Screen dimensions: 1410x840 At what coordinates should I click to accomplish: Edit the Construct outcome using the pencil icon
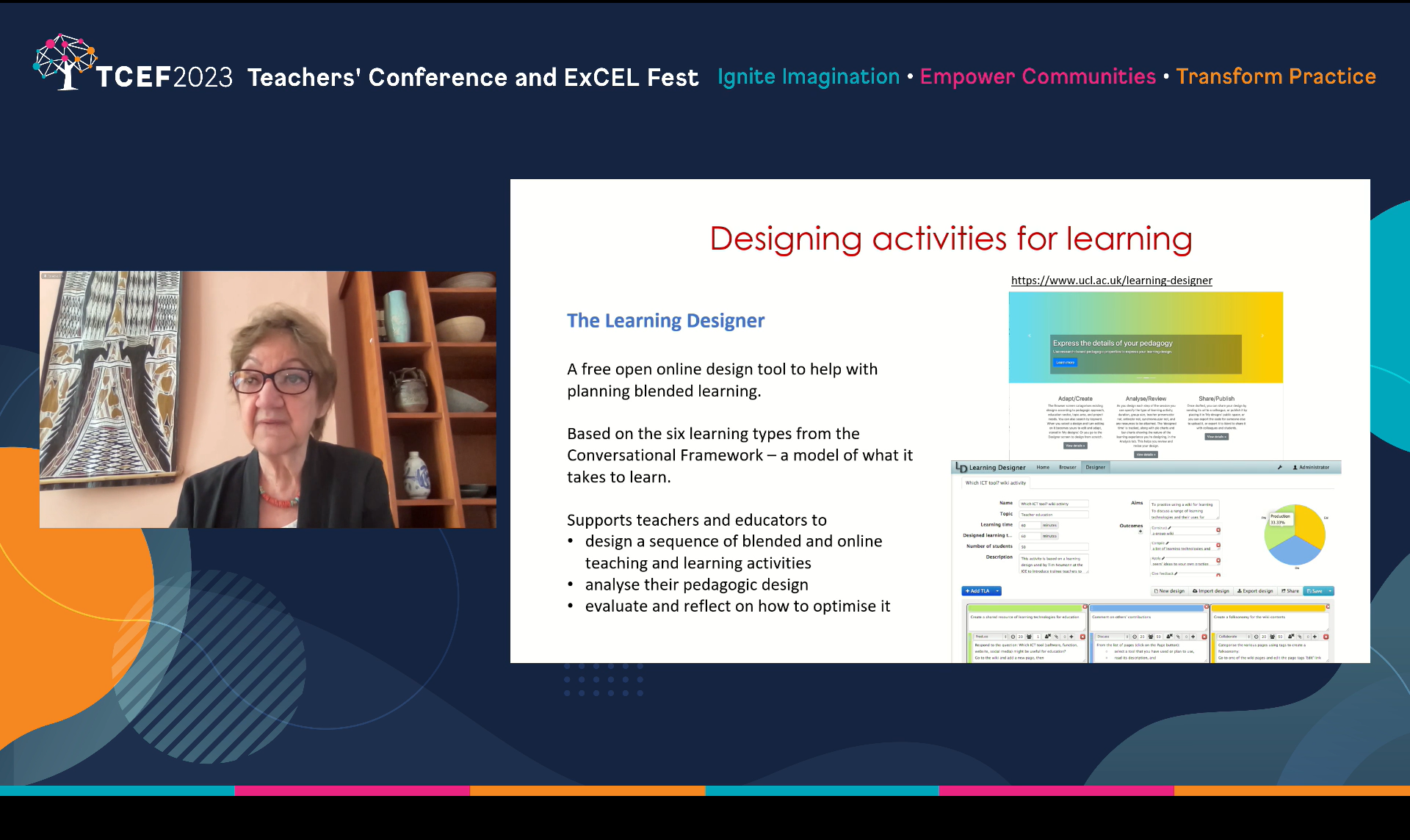(1169, 528)
